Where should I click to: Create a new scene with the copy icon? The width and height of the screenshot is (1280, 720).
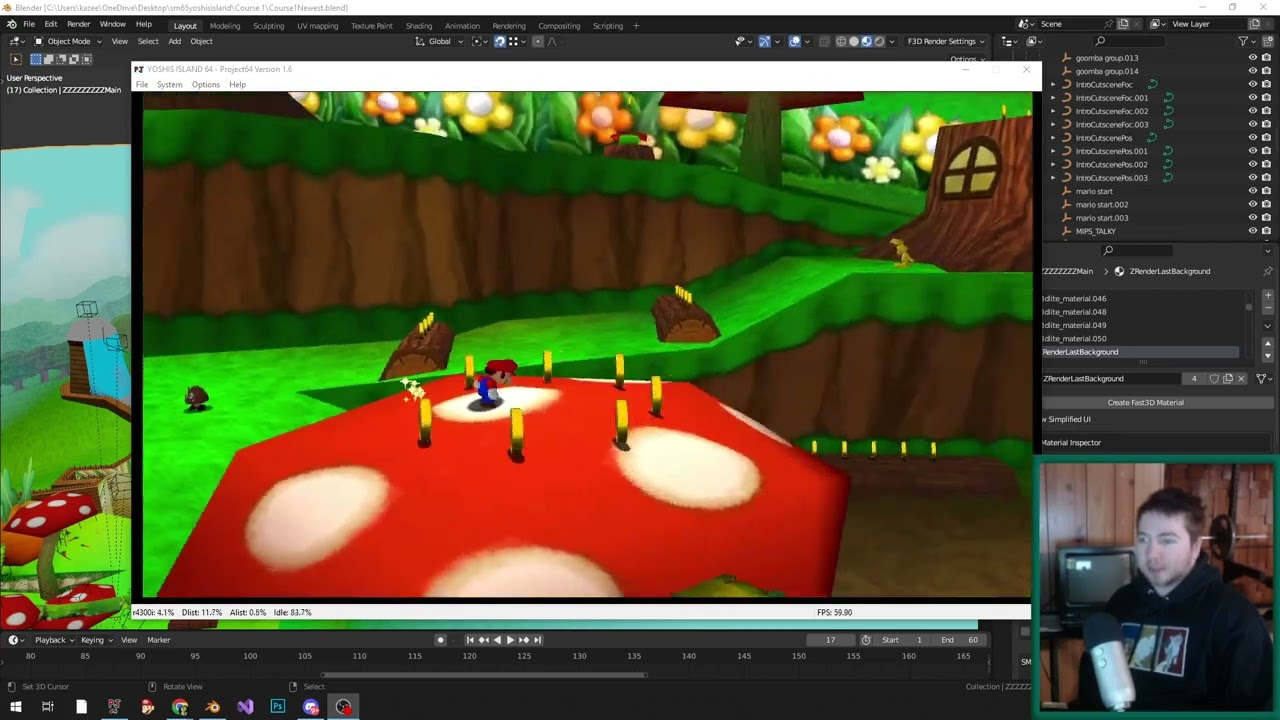[x=1123, y=24]
